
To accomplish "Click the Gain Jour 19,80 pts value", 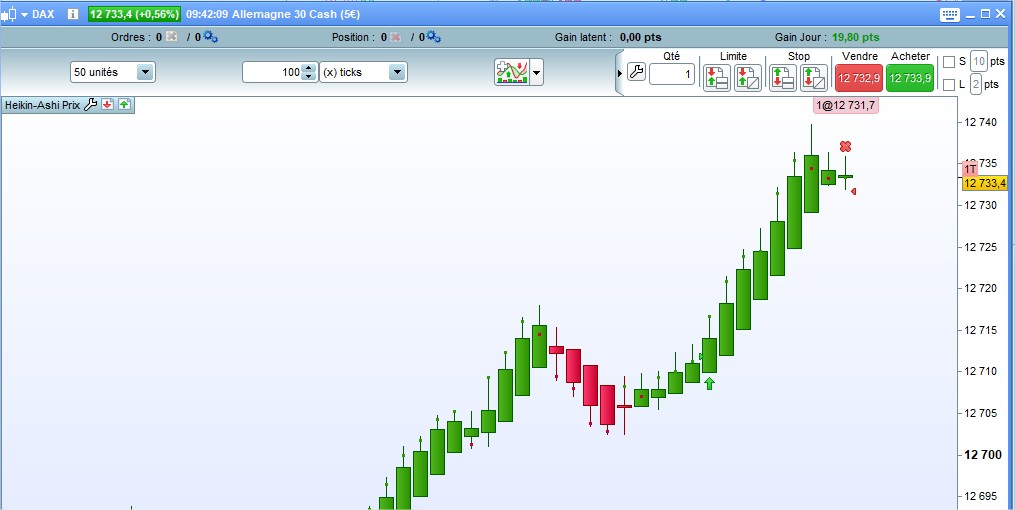I will coord(856,38).
